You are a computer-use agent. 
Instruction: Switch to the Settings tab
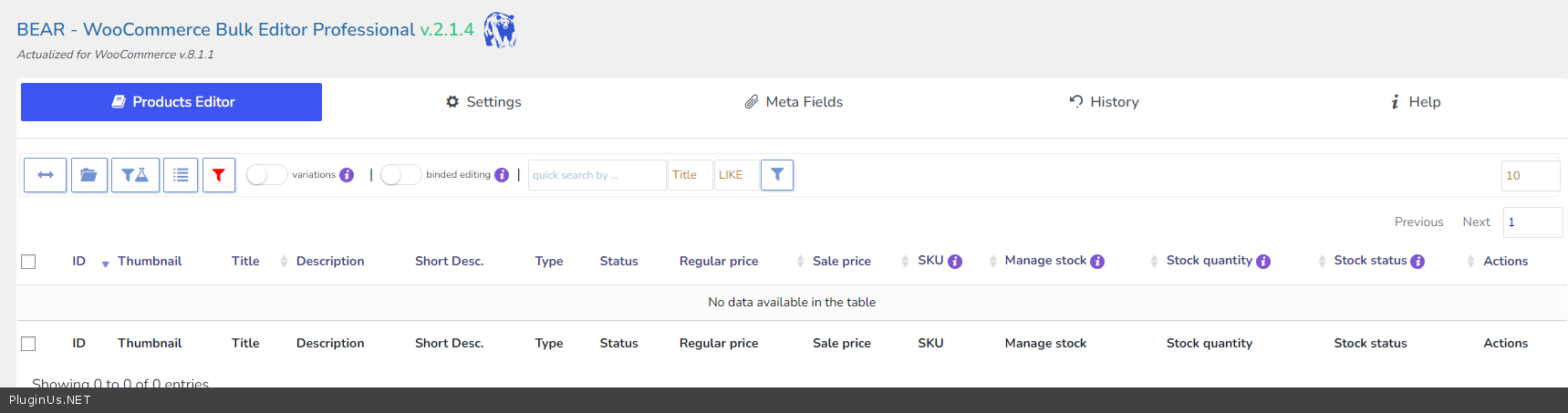483,102
